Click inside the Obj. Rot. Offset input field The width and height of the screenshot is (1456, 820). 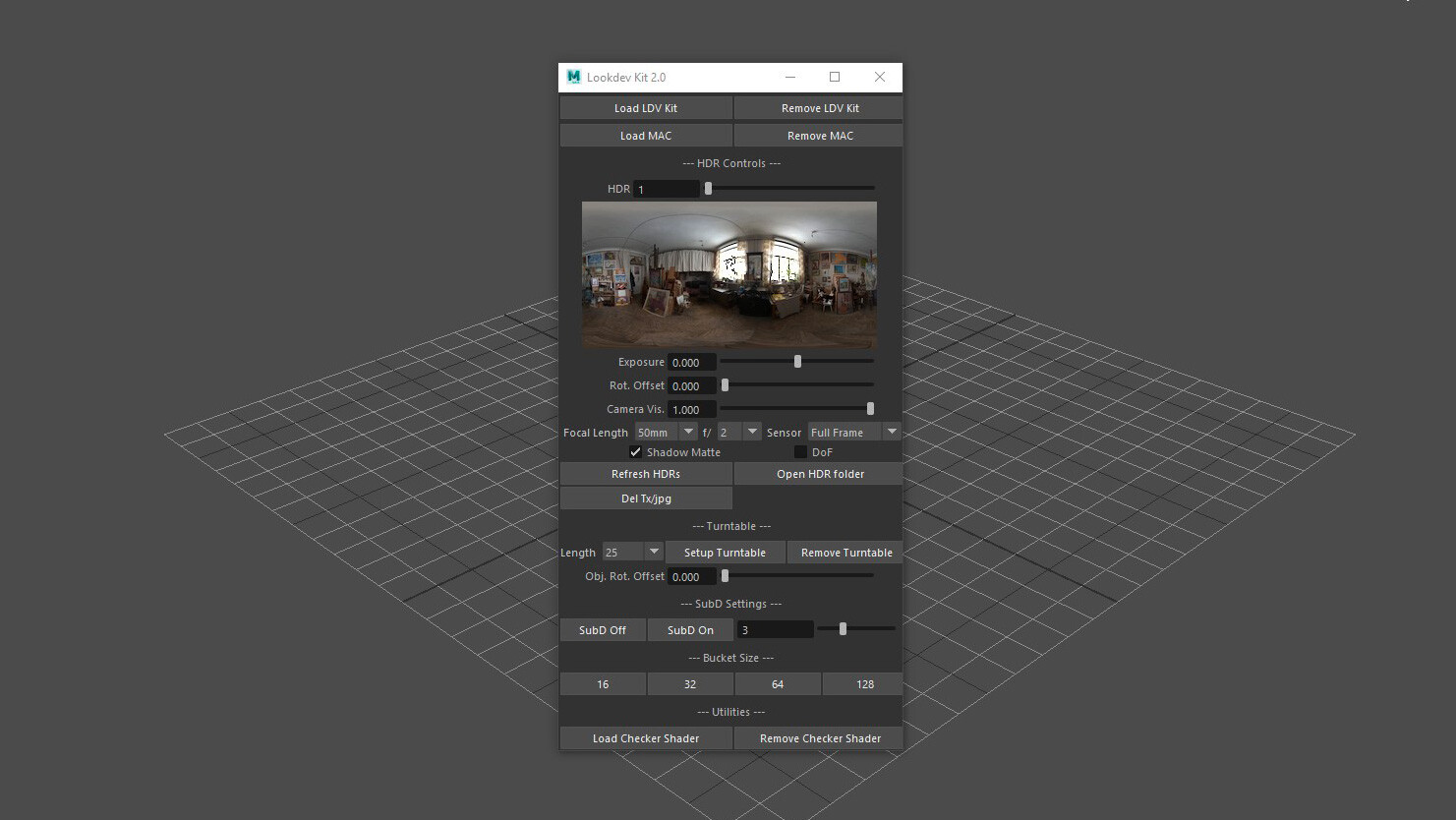click(x=691, y=575)
